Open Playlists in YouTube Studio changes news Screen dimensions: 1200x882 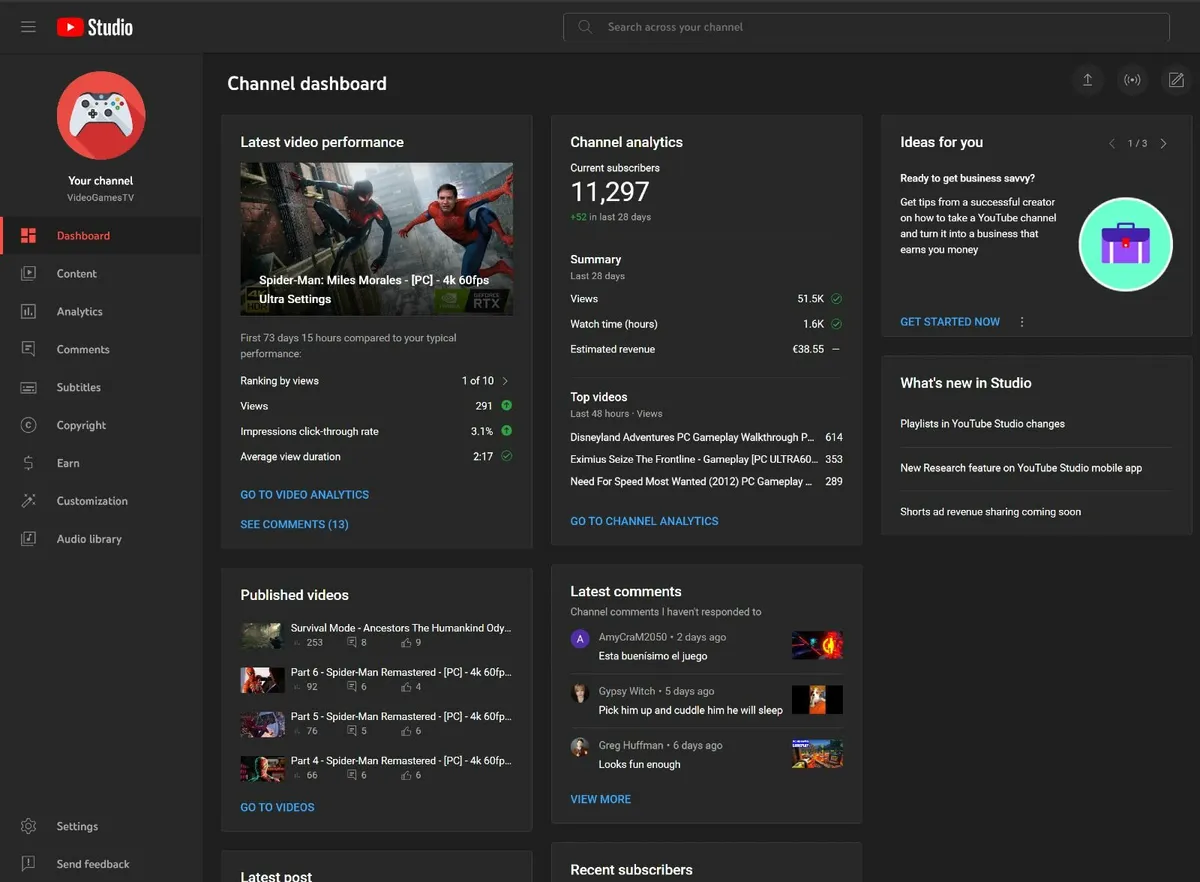point(983,424)
